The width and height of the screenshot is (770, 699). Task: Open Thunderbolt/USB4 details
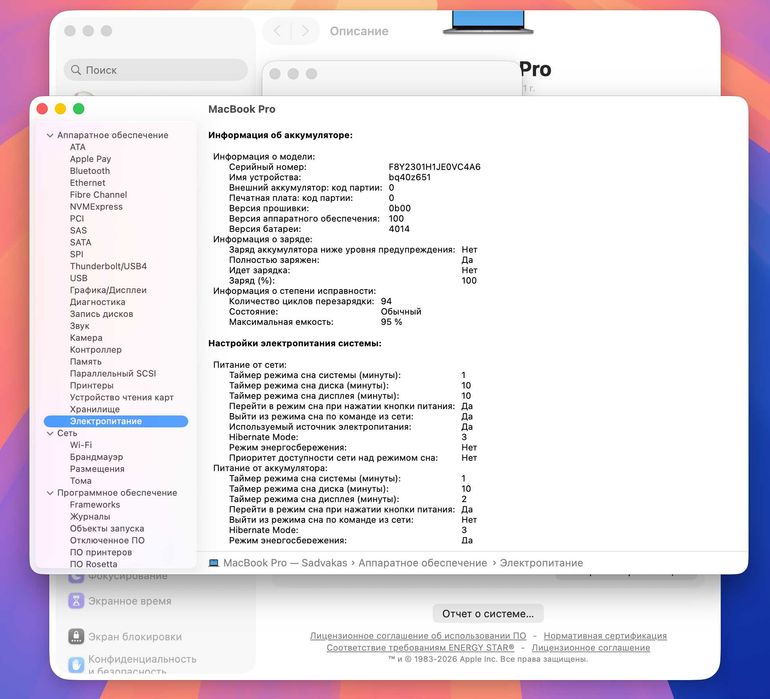(108, 266)
